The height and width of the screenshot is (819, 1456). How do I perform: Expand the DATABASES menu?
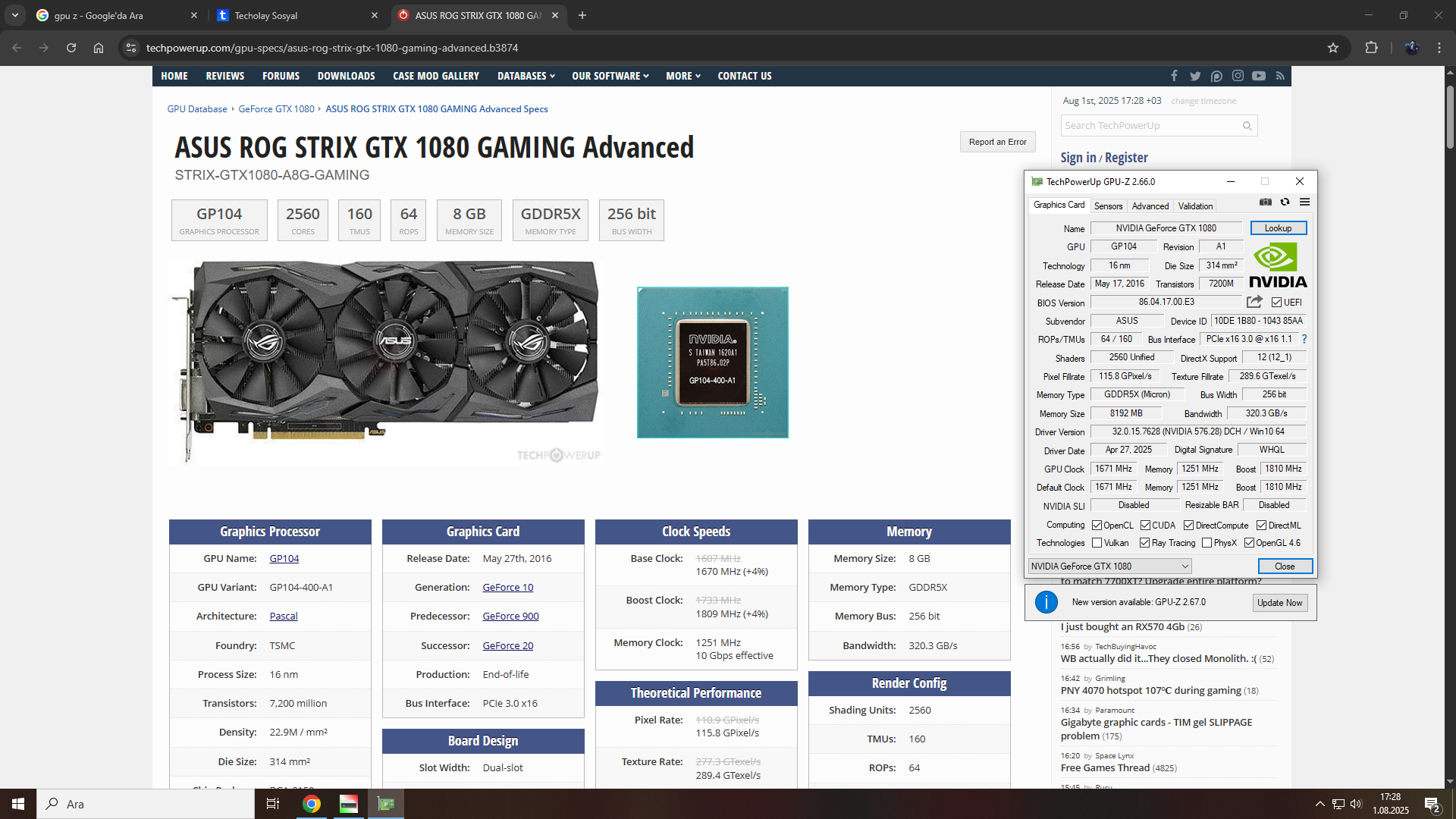pyautogui.click(x=526, y=76)
